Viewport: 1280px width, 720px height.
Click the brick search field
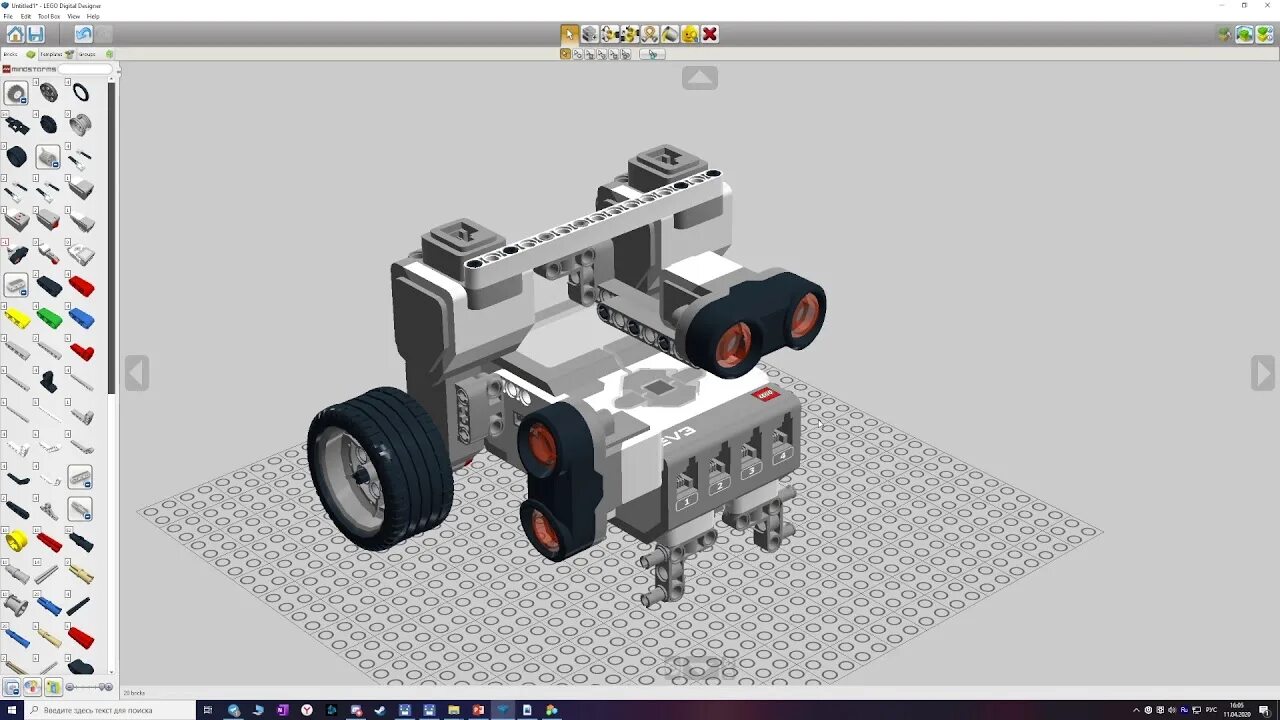84,69
